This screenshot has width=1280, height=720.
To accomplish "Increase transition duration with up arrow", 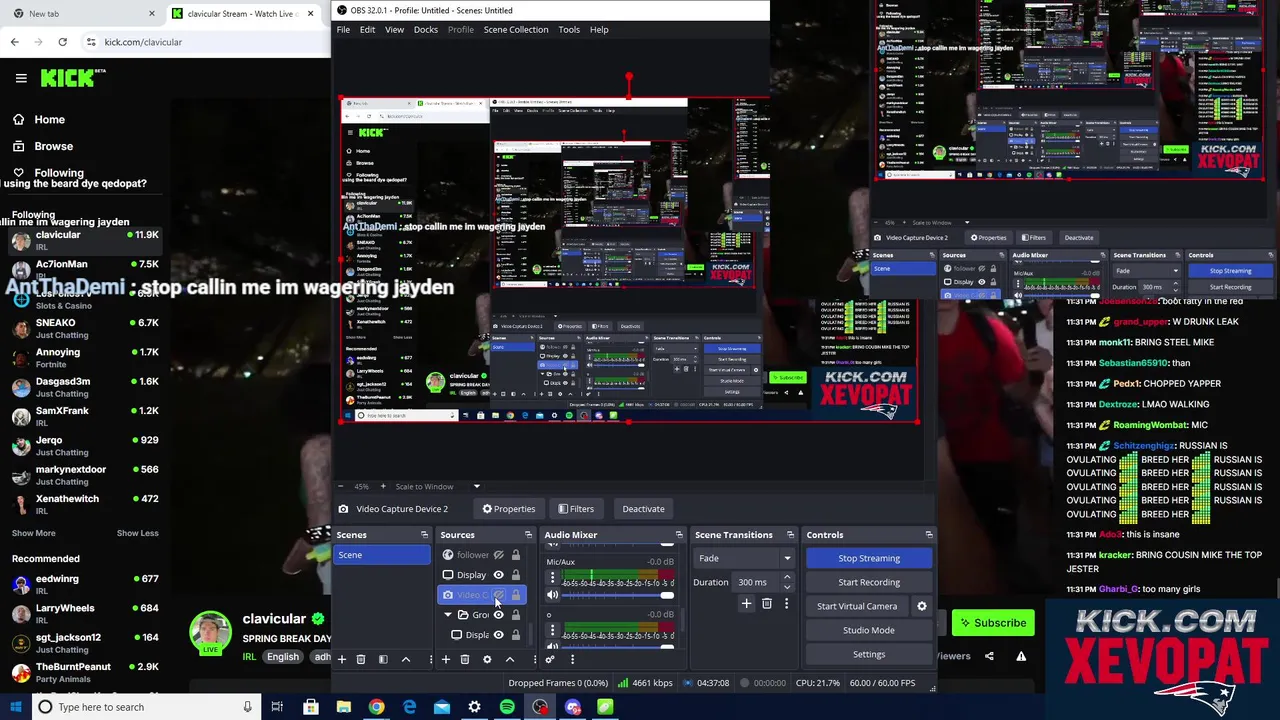I will click(x=787, y=578).
